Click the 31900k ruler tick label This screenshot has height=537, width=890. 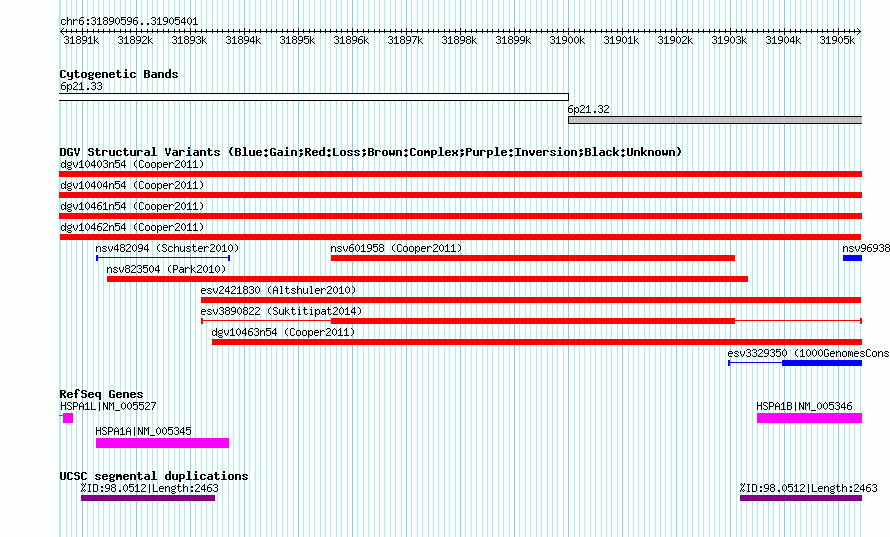(x=567, y=40)
